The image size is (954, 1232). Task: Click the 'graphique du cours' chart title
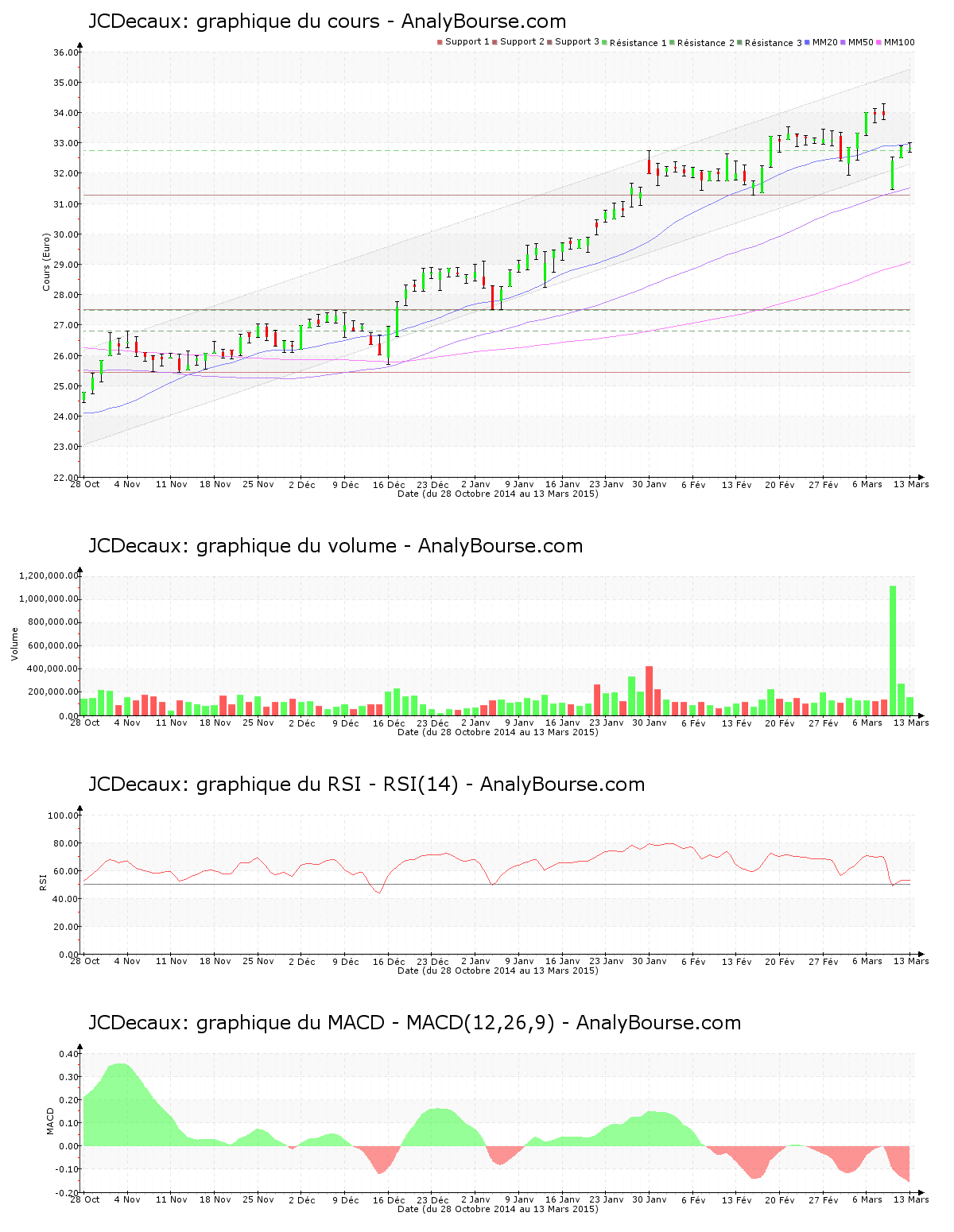(328, 21)
